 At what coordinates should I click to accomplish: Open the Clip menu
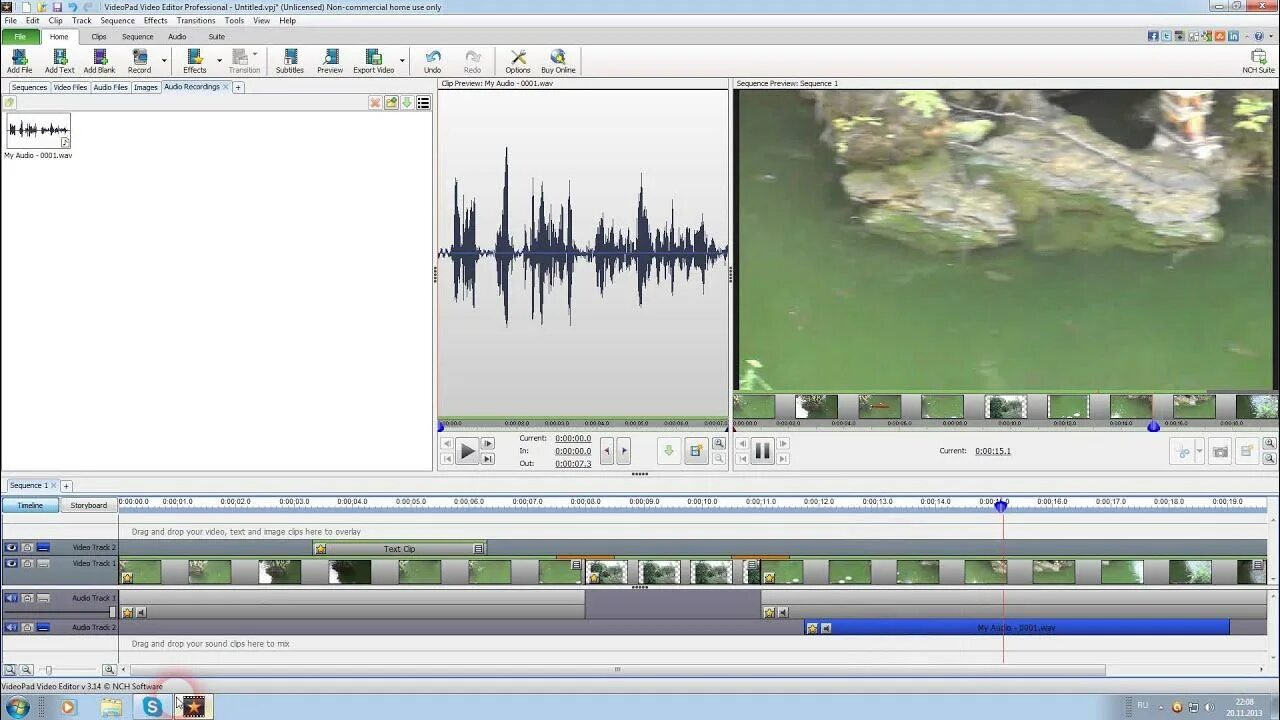point(56,20)
